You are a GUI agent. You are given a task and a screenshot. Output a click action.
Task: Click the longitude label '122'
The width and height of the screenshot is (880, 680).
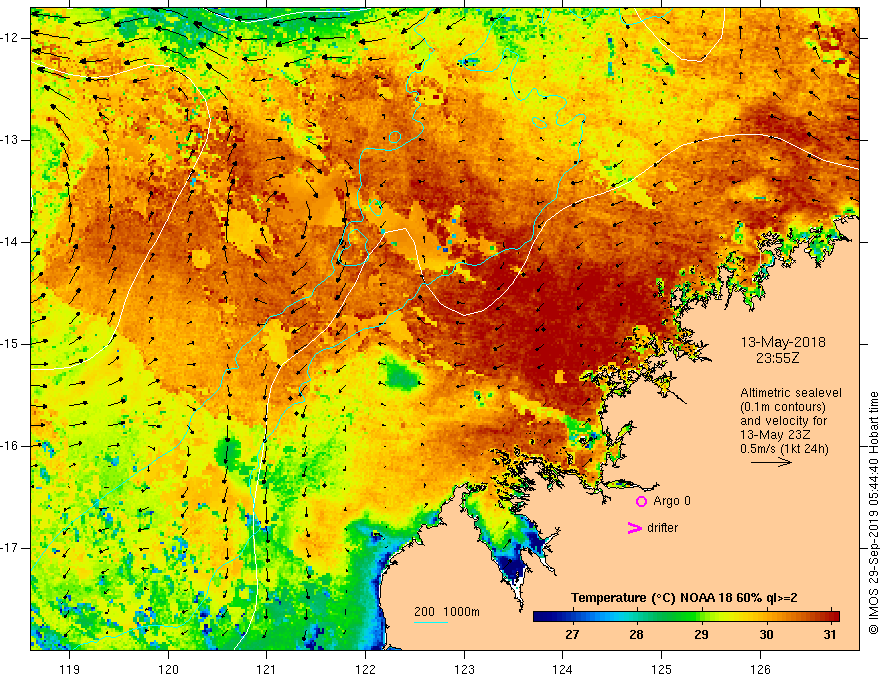click(x=365, y=669)
